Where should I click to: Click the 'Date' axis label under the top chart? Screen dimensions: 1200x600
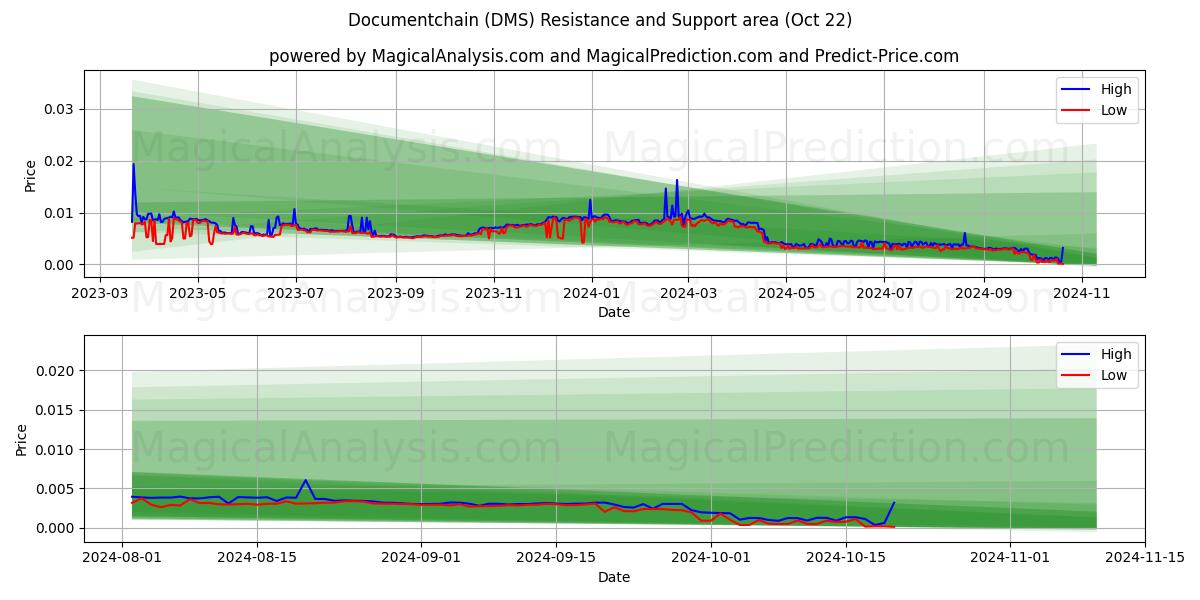tap(614, 312)
